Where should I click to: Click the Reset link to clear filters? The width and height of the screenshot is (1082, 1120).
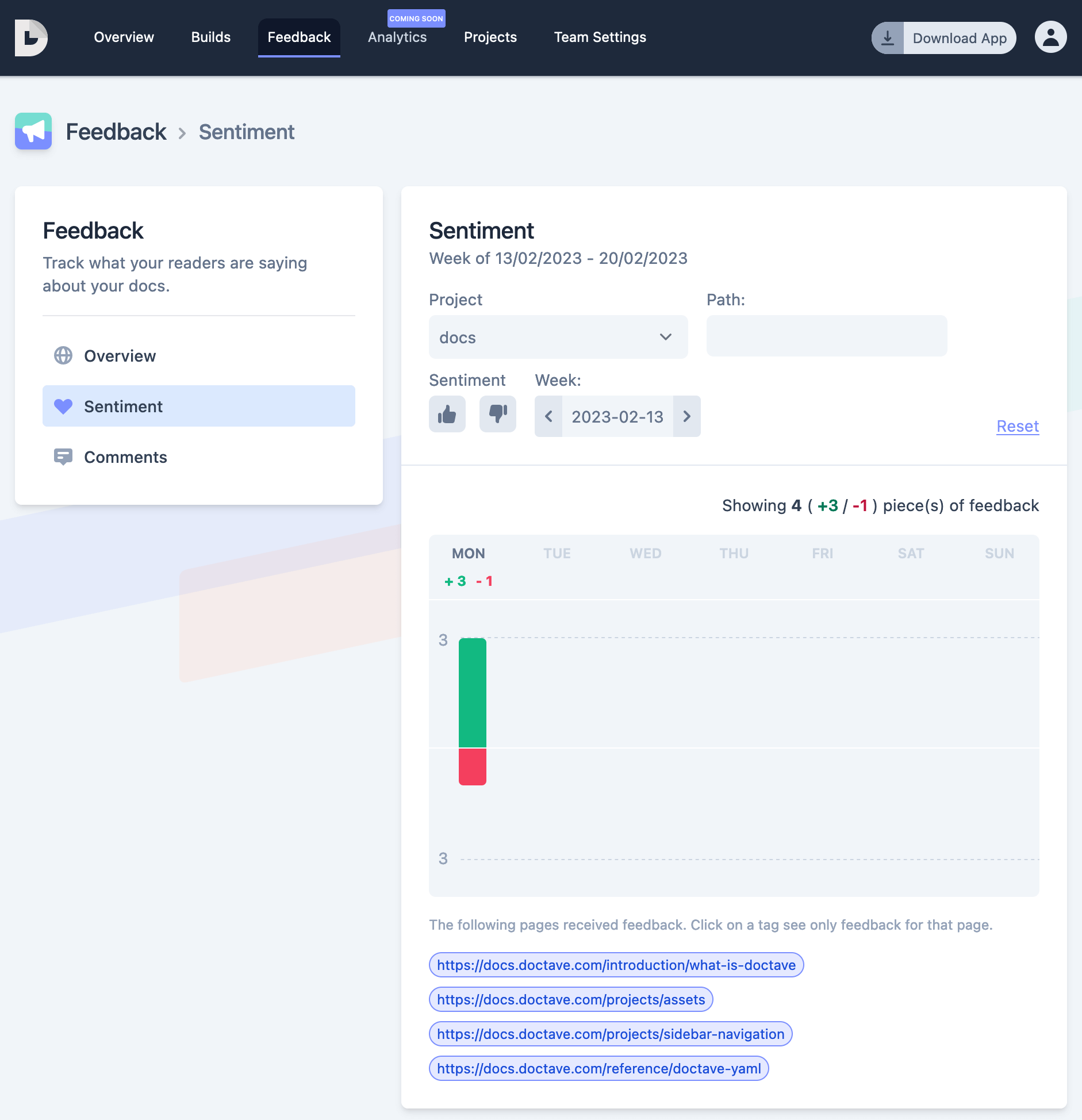click(x=1016, y=426)
